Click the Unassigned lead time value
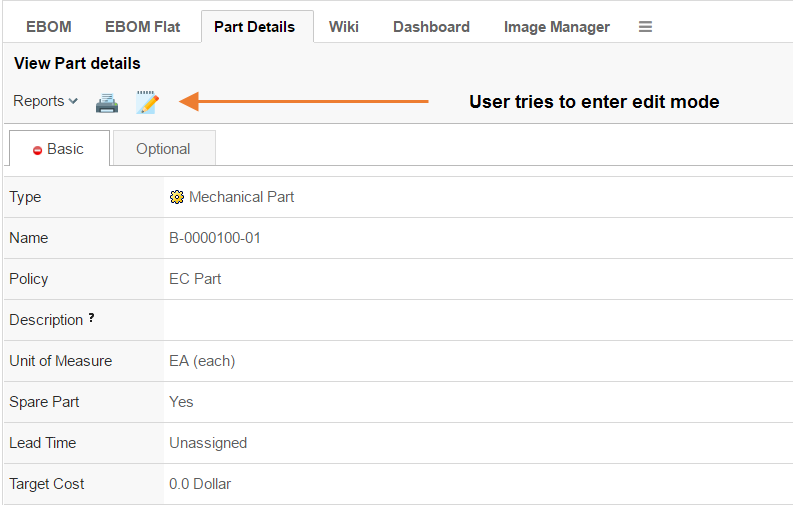The height and width of the screenshot is (505, 793). 208,443
